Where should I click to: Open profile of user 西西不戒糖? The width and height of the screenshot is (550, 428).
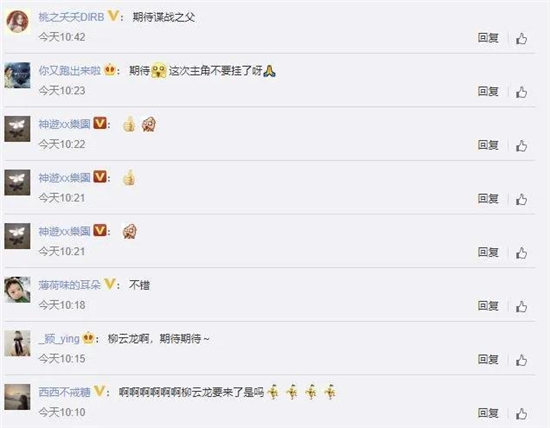tap(65, 392)
